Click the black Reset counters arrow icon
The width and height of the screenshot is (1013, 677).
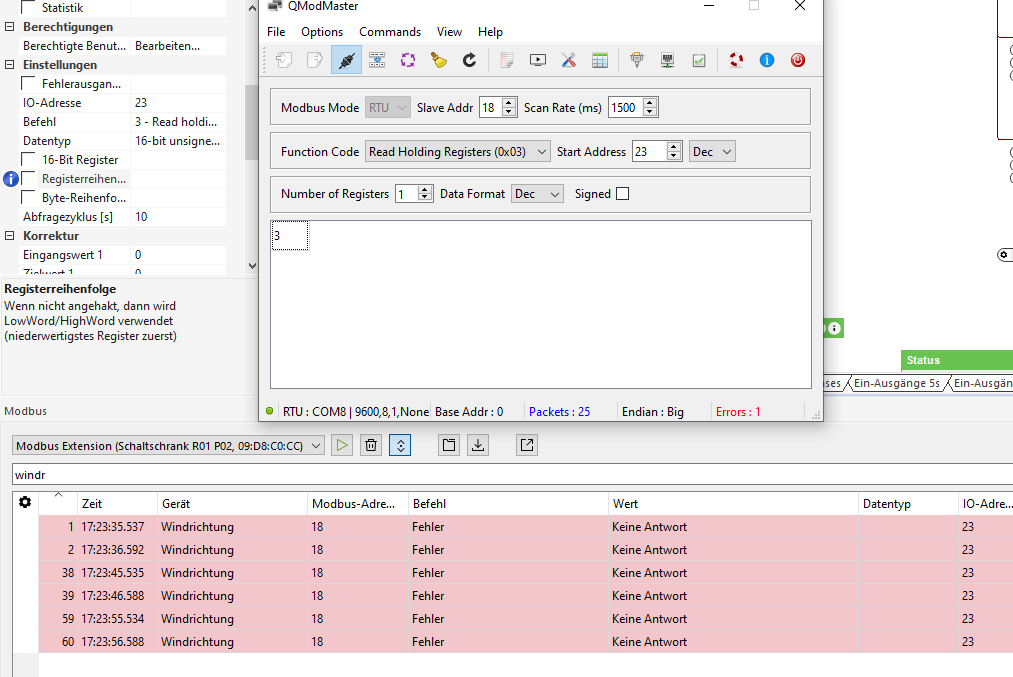click(x=470, y=60)
